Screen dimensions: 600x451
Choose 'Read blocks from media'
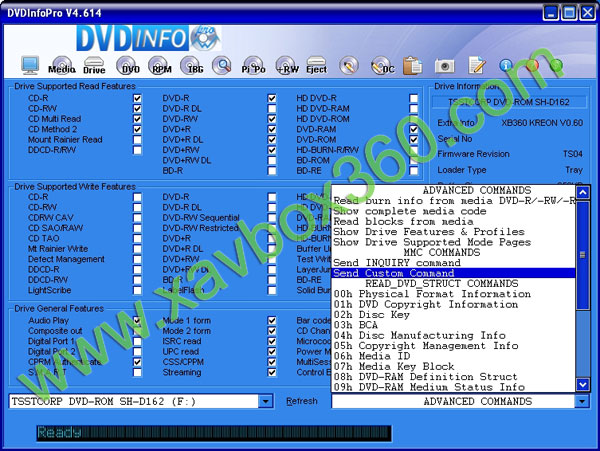453,221
